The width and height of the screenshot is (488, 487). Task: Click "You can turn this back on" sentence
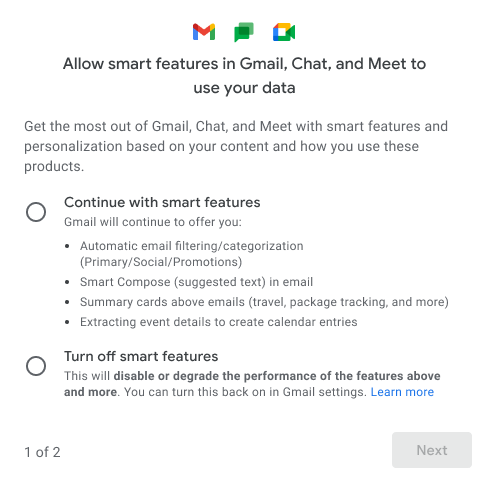[245, 392]
